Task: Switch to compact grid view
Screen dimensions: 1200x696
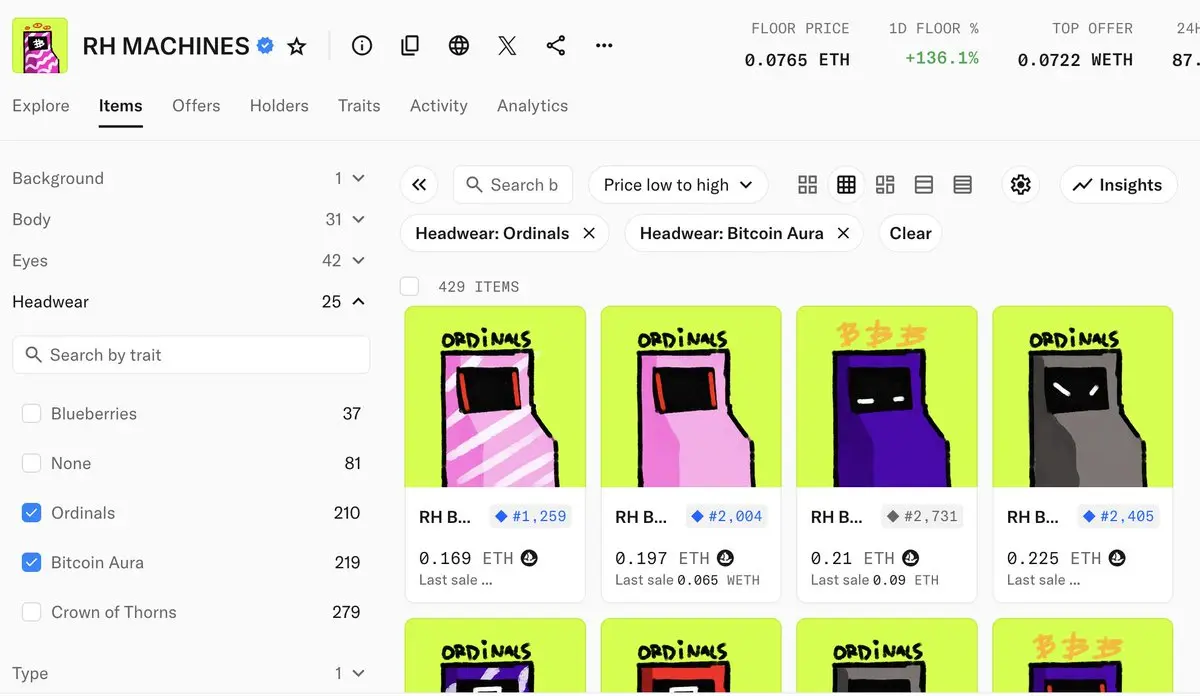Action: tap(847, 185)
